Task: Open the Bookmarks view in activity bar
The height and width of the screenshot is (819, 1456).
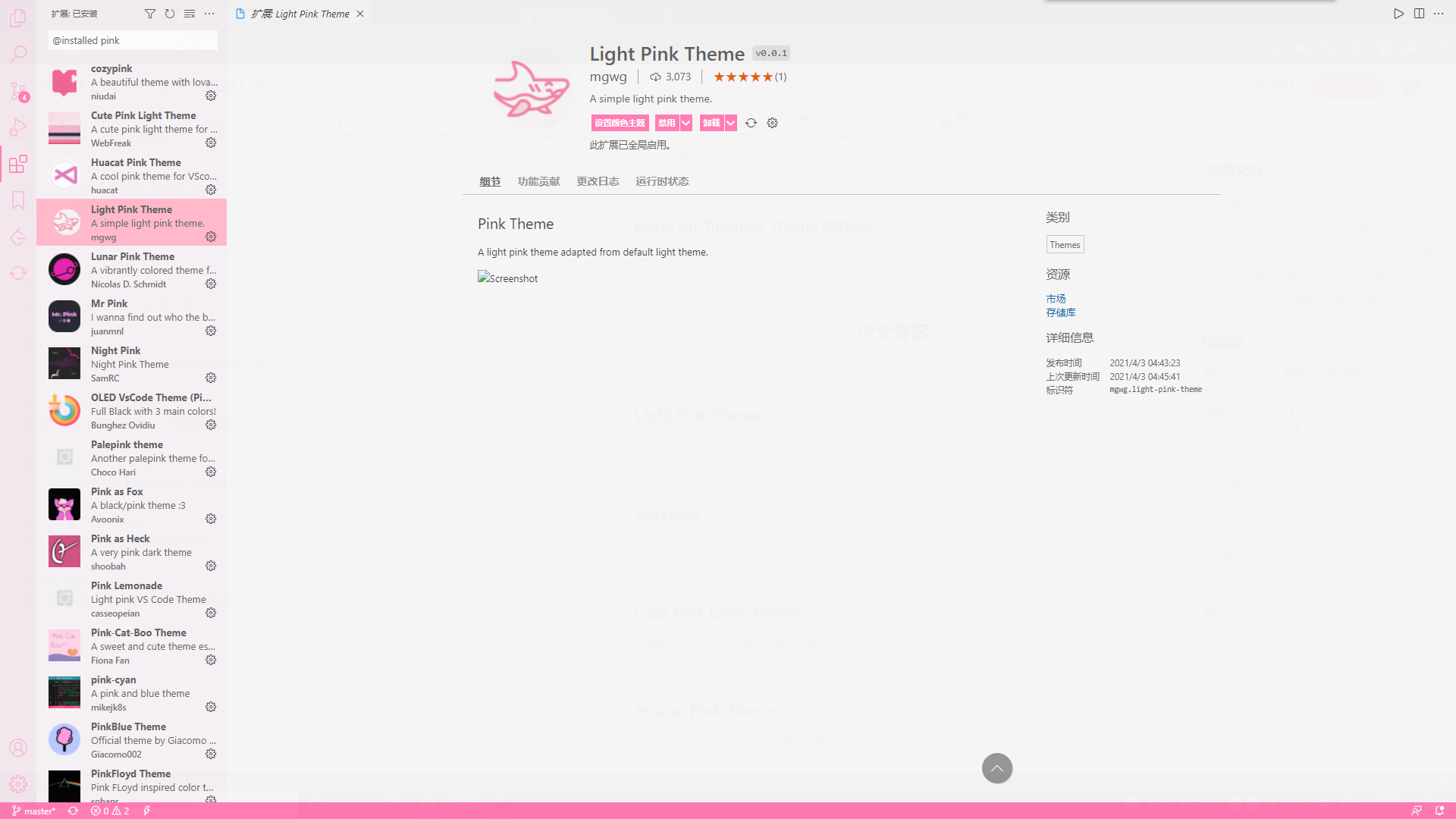Action: pyautogui.click(x=18, y=200)
